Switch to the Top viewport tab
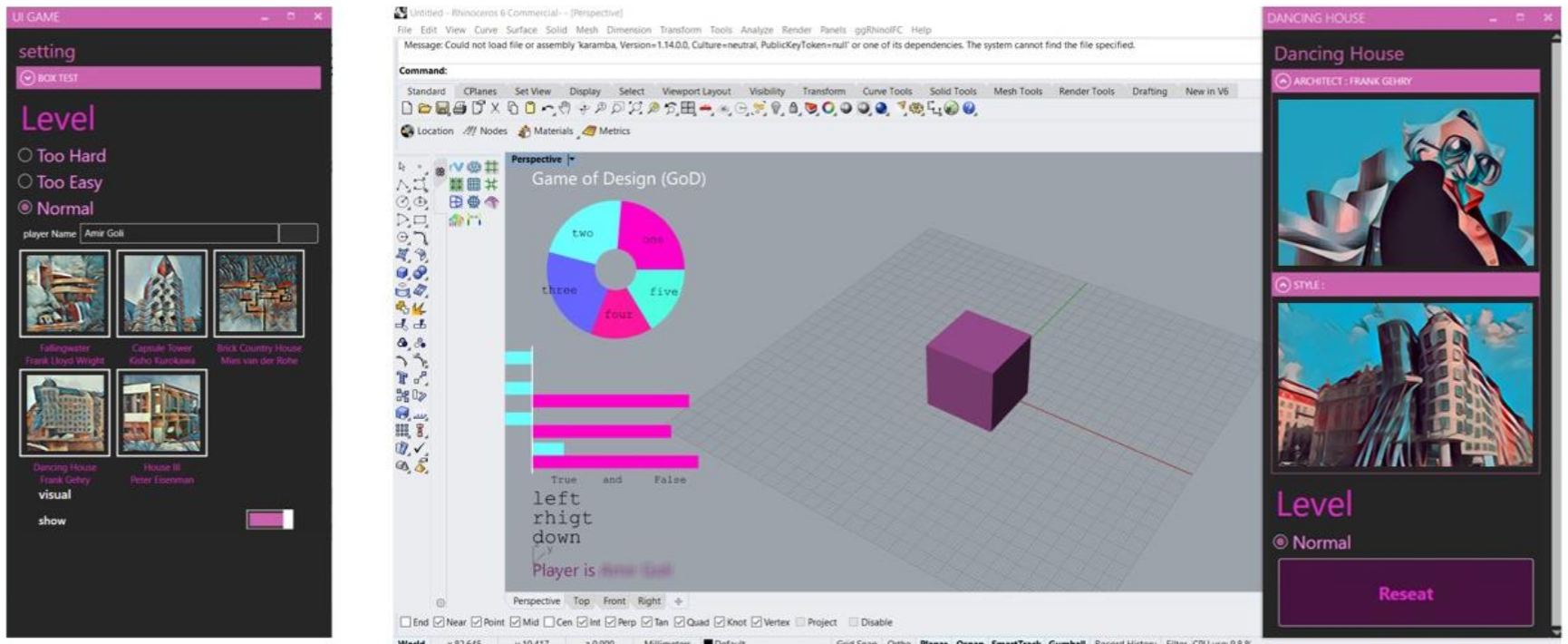This screenshot has height=644, width=1568. [x=581, y=600]
